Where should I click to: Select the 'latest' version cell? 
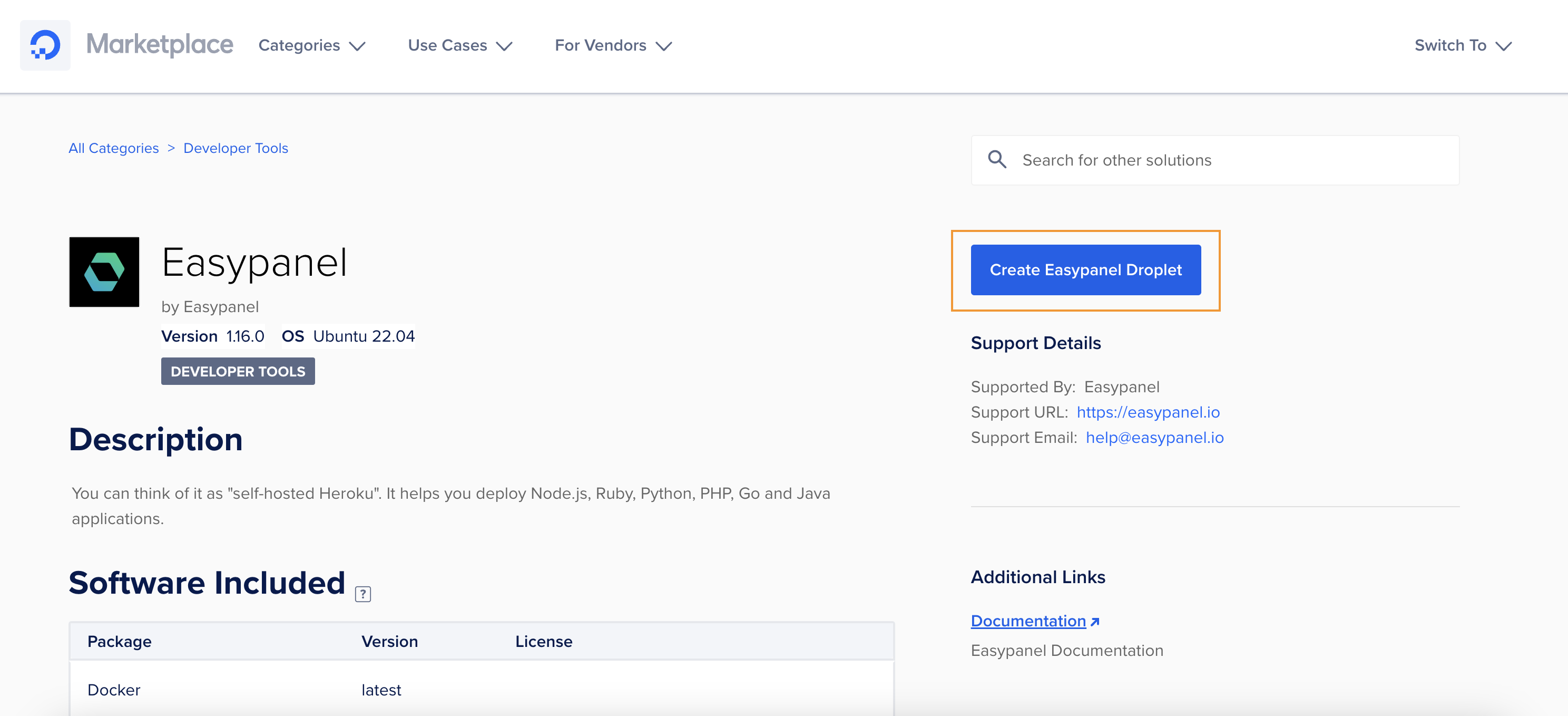[x=381, y=690]
